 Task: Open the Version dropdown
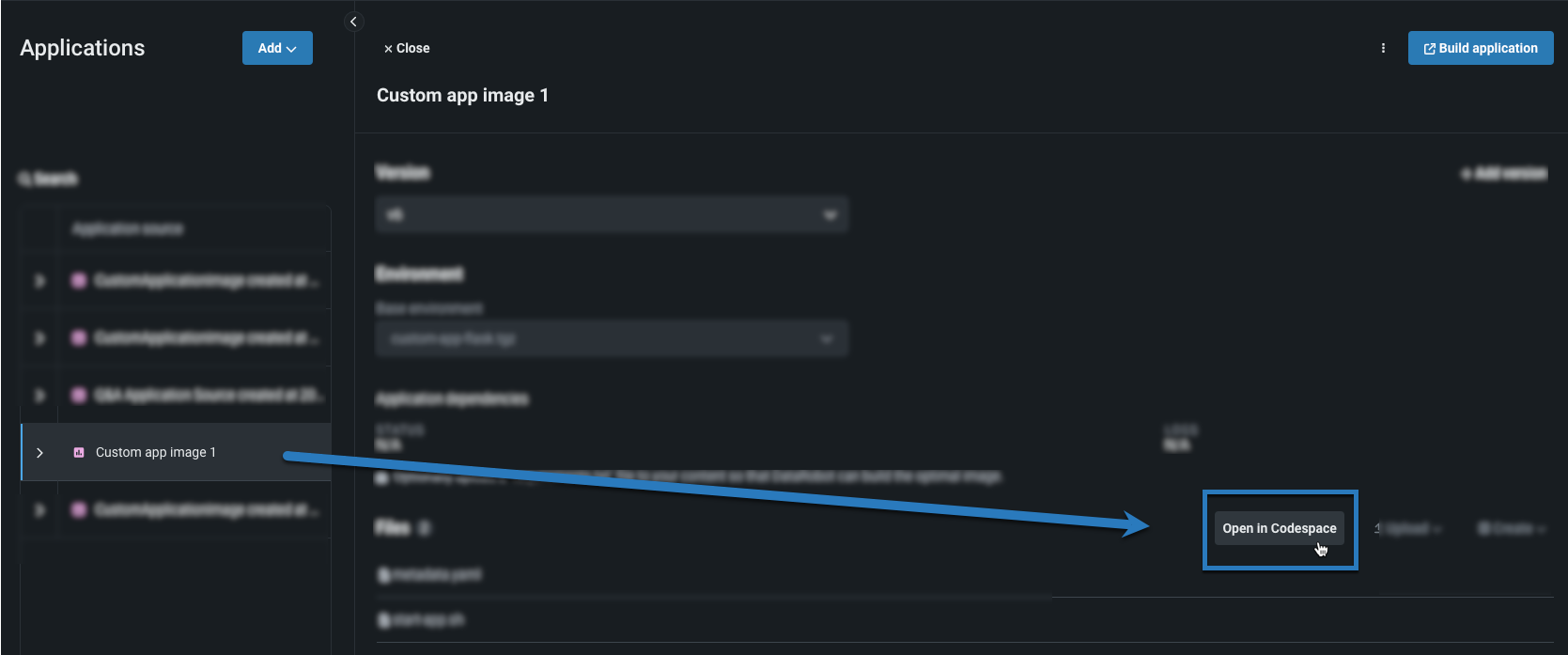(x=612, y=214)
